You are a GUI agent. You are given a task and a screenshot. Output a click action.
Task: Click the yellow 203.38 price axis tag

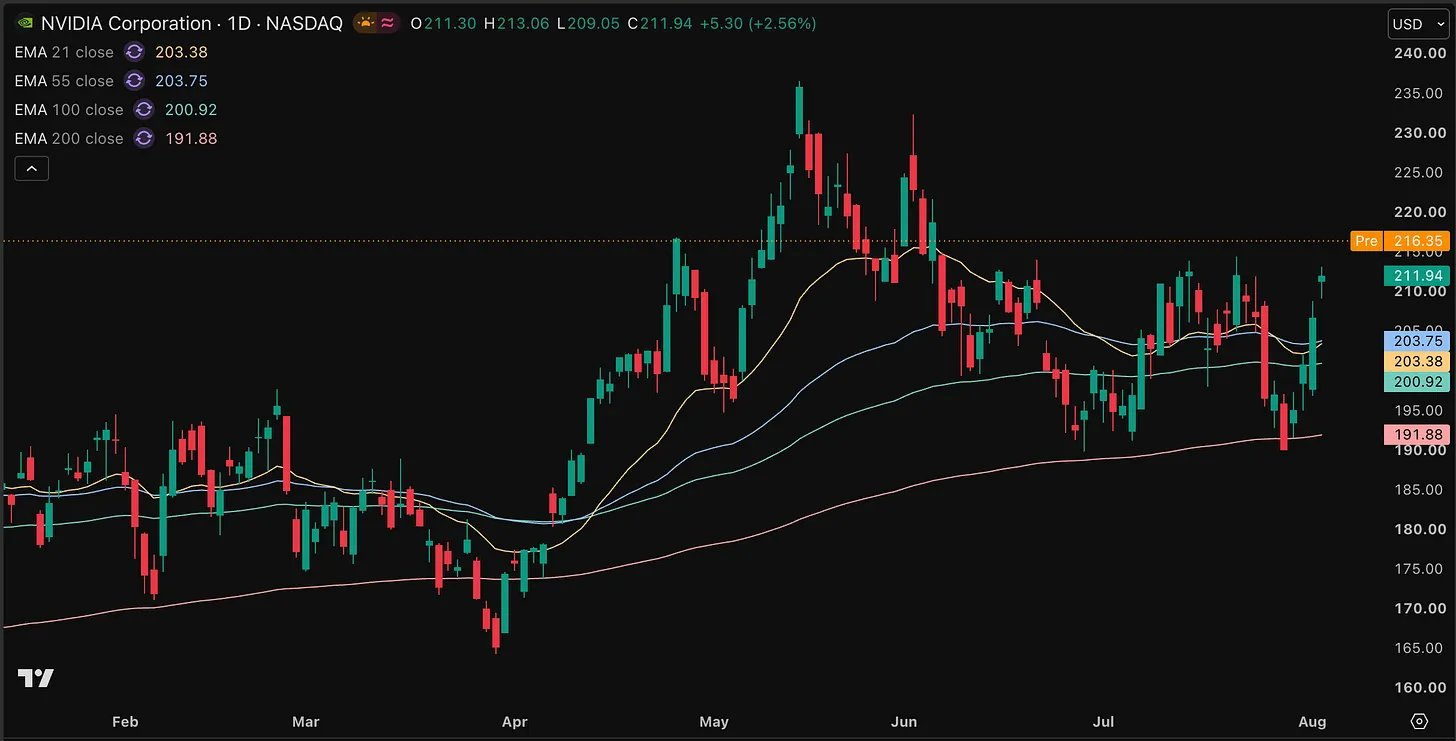click(1416, 361)
